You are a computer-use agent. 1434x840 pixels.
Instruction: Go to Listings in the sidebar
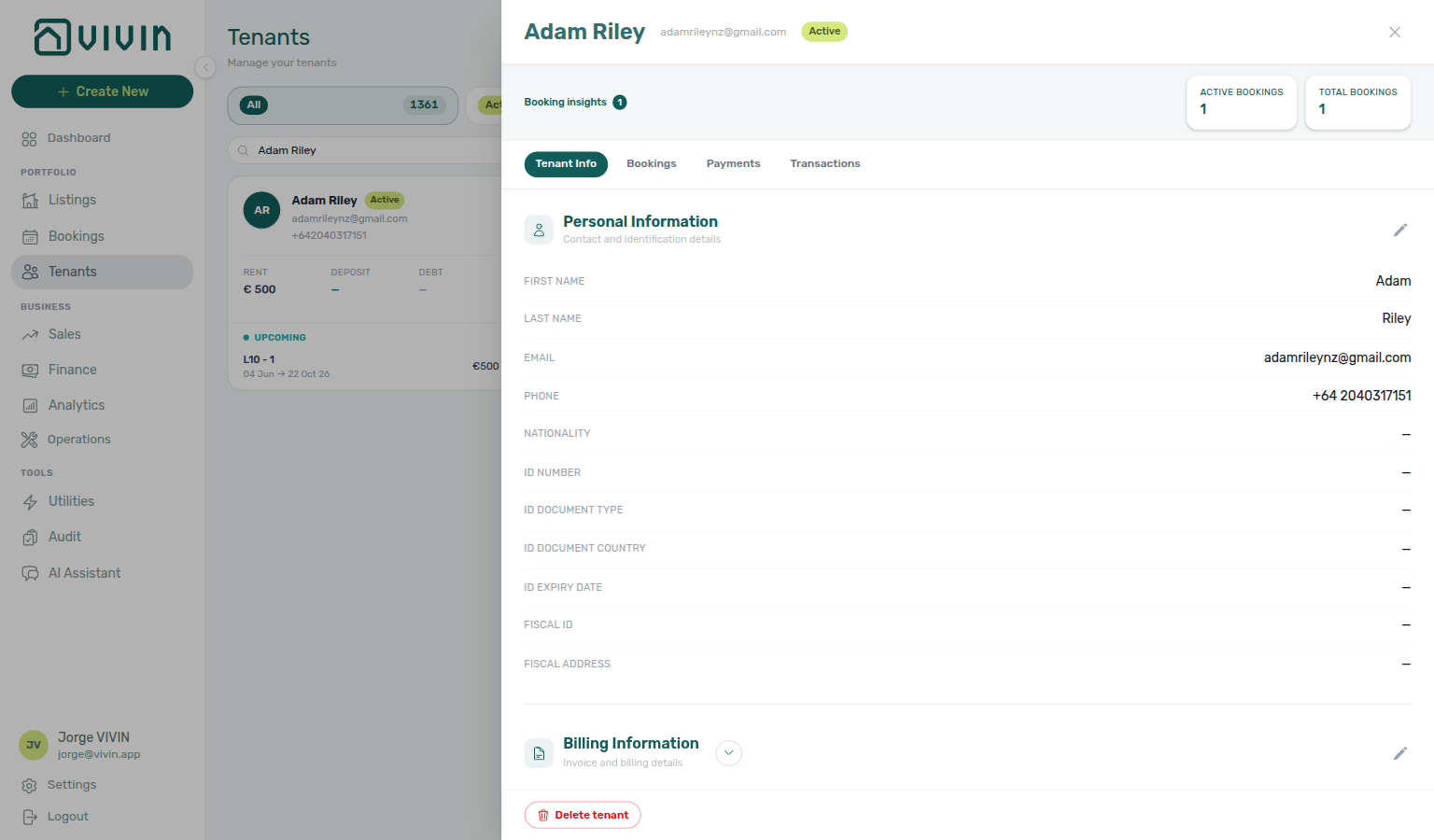(x=72, y=200)
